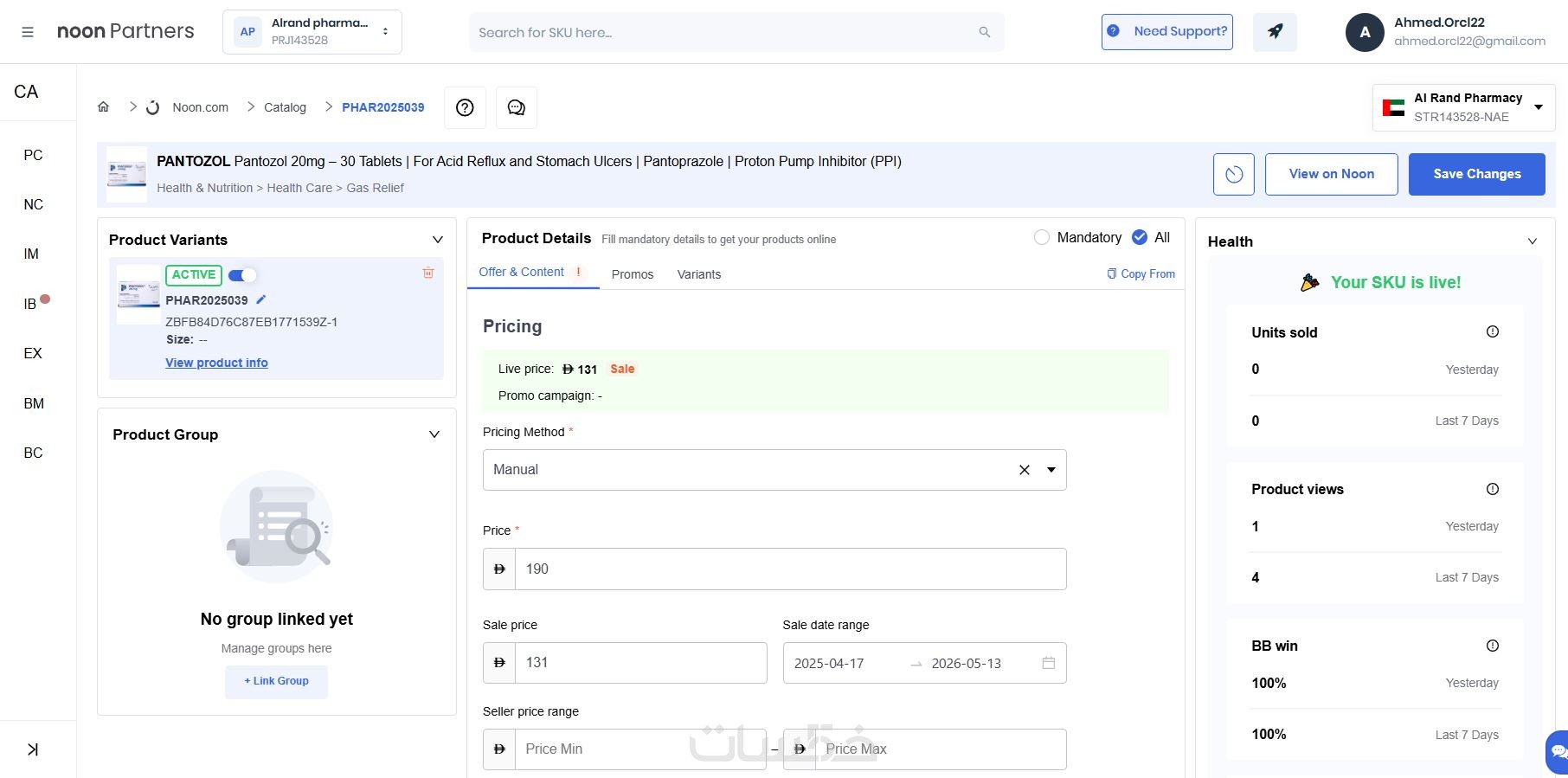Click the history clock icon button
Image resolution: width=1568 pixels, height=778 pixels.
(1234, 174)
